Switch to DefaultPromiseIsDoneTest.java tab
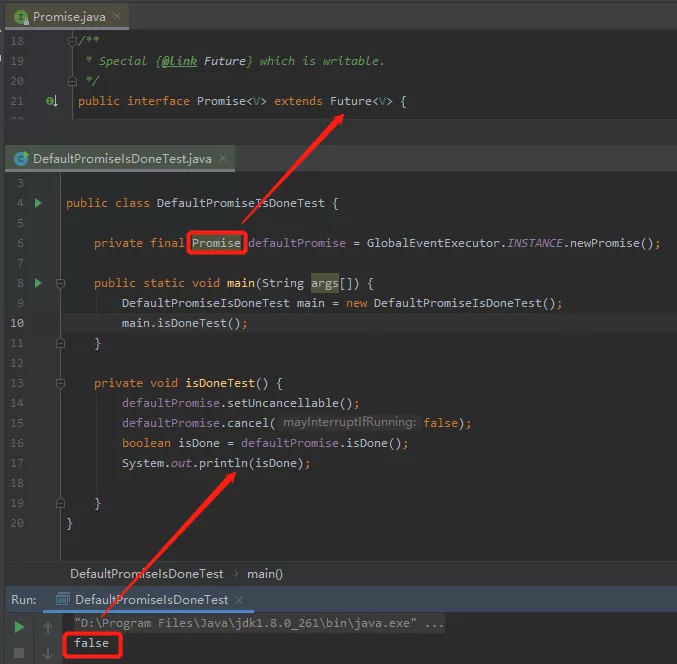The width and height of the screenshot is (677, 664). click(122, 159)
